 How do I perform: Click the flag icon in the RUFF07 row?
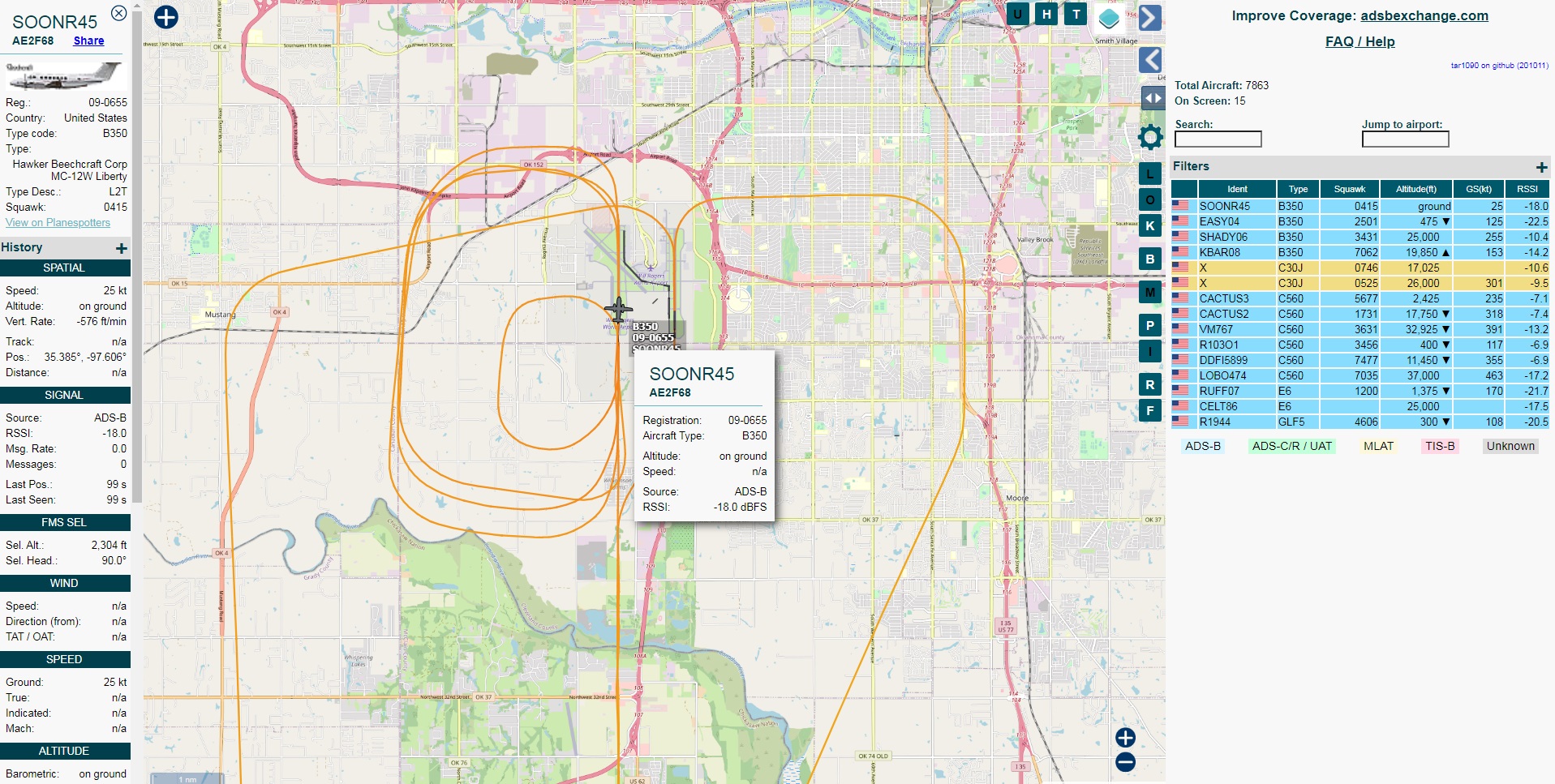point(1180,391)
